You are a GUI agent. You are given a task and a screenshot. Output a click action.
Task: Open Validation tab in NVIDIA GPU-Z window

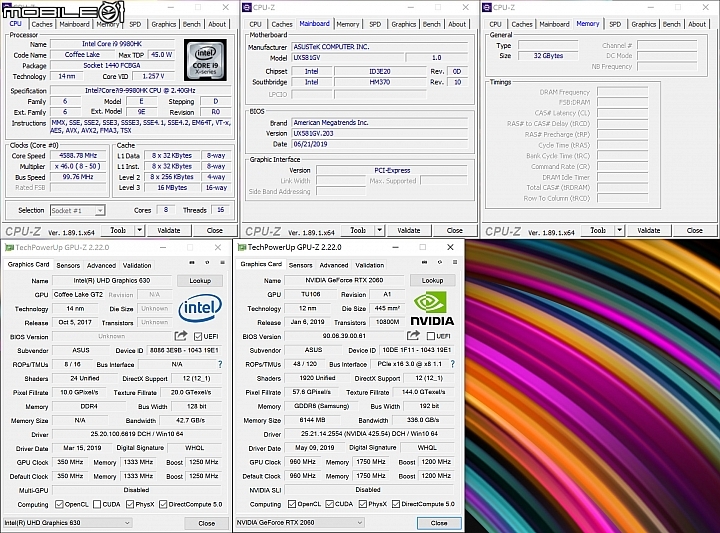click(x=370, y=265)
